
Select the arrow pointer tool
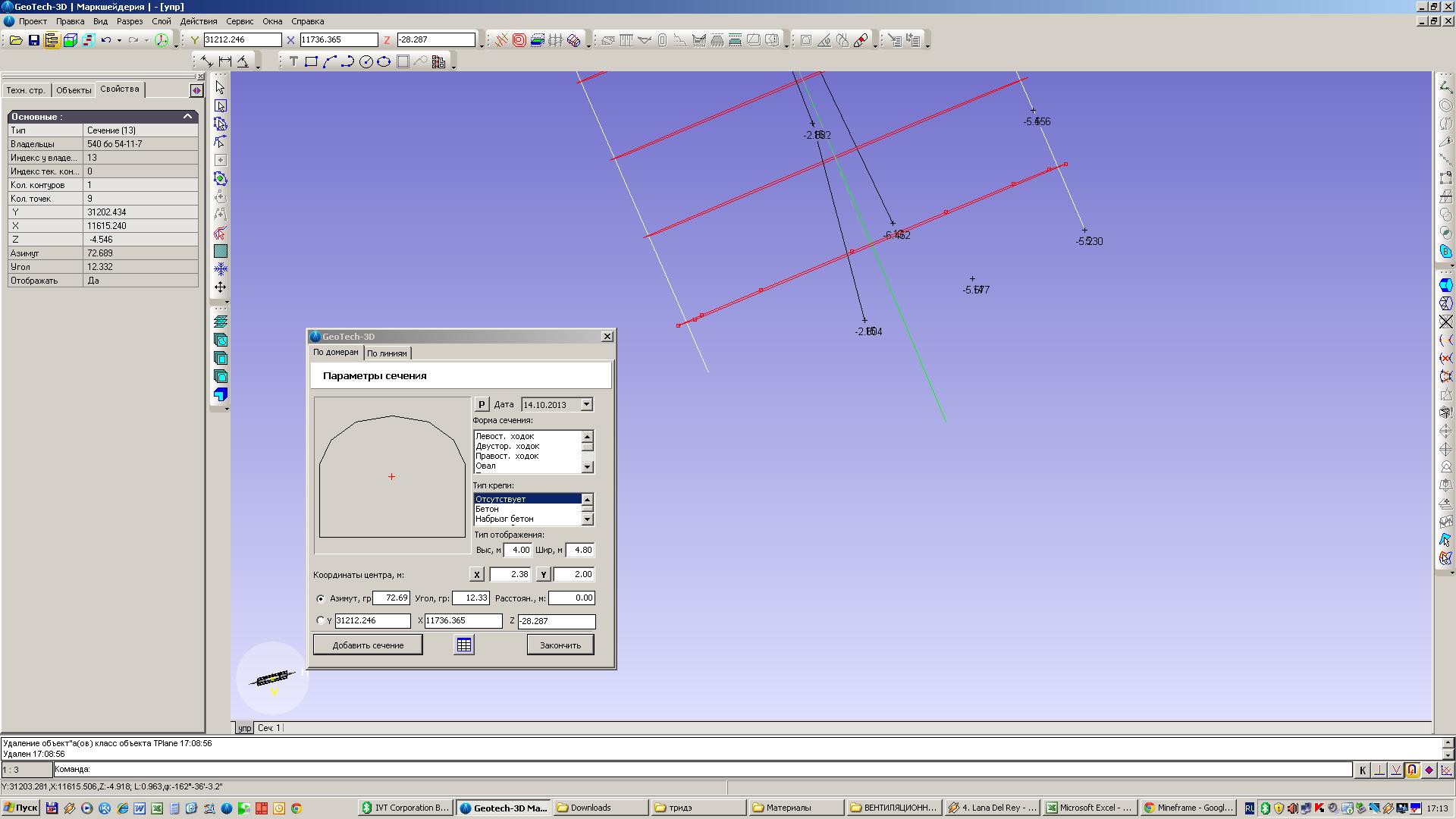[x=220, y=87]
